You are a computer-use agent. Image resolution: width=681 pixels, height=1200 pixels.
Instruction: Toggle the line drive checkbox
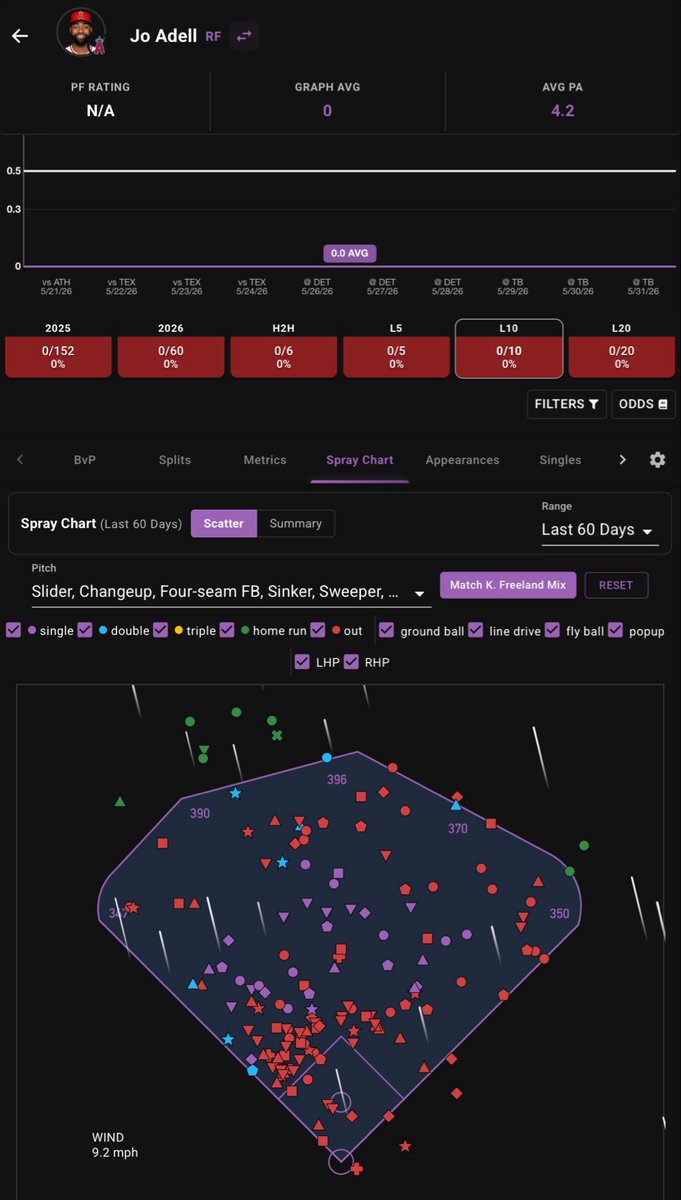coord(475,630)
